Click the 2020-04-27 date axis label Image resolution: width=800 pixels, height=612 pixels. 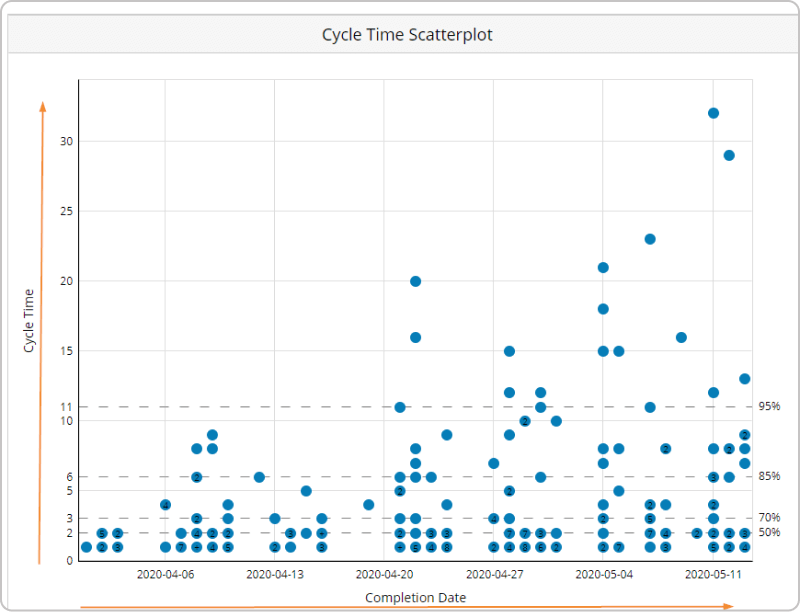[x=494, y=575]
